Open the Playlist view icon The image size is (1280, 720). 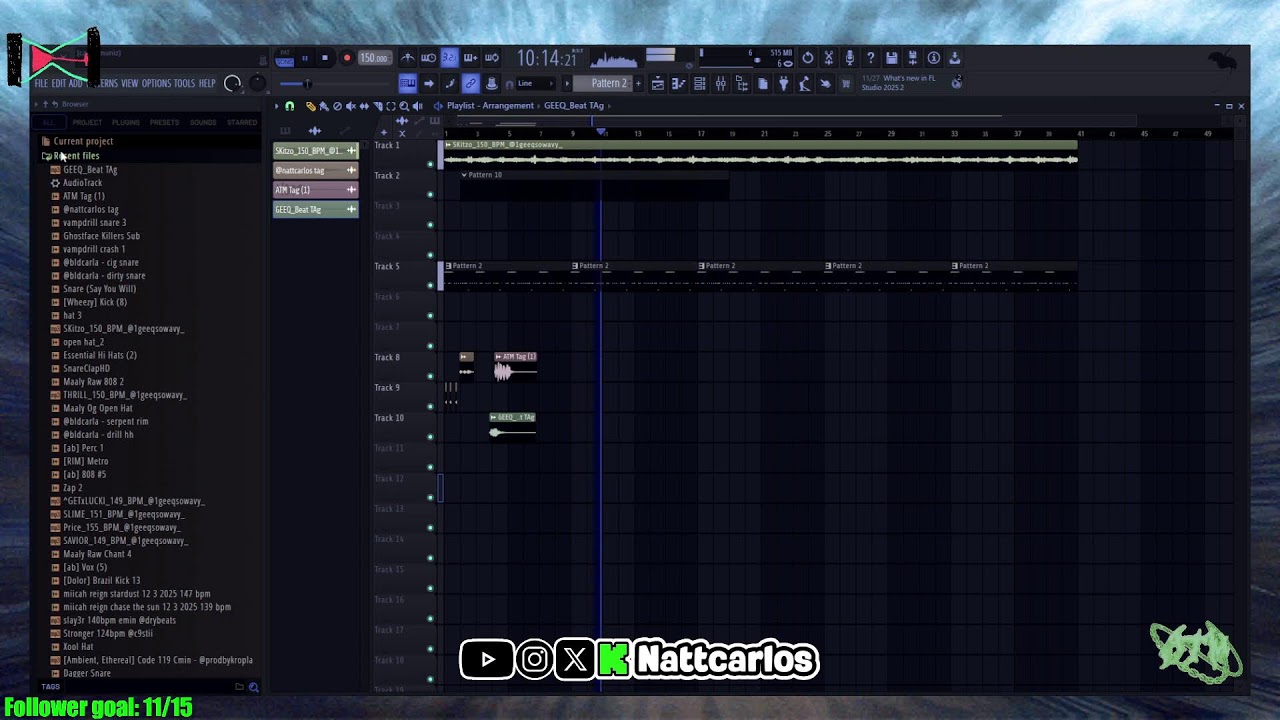tap(658, 84)
